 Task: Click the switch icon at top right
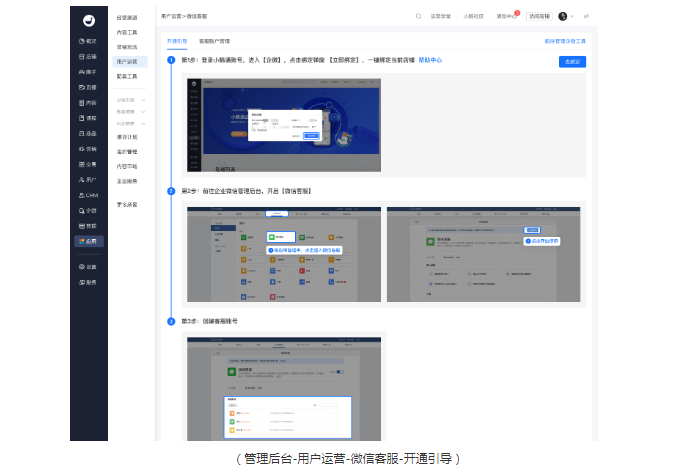(586, 16)
